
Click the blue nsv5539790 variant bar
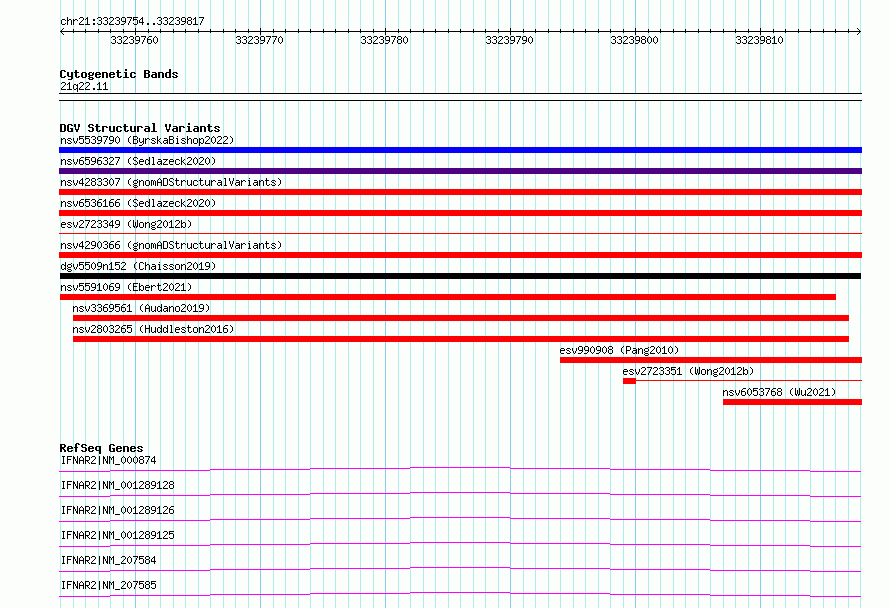pyautogui.click(x=460, y=150)
